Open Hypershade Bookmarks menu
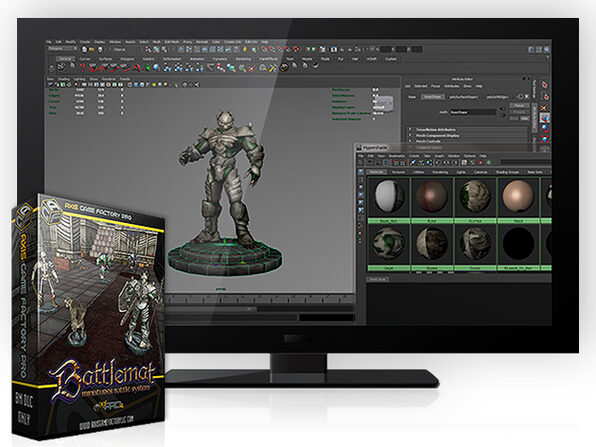This screenshot has height=447, width=596. (x=396, y=156)
